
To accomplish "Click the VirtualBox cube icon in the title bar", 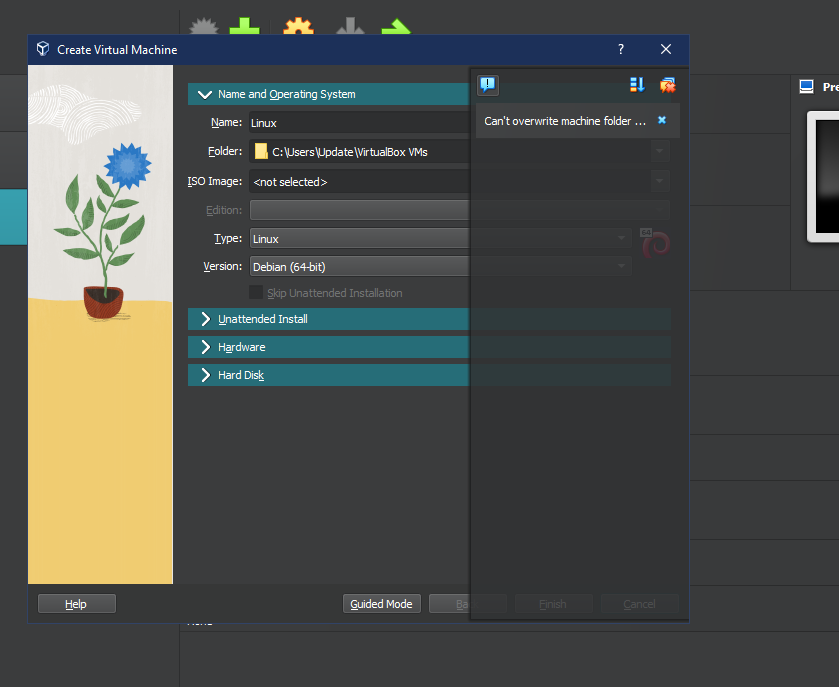I will 43,49.
